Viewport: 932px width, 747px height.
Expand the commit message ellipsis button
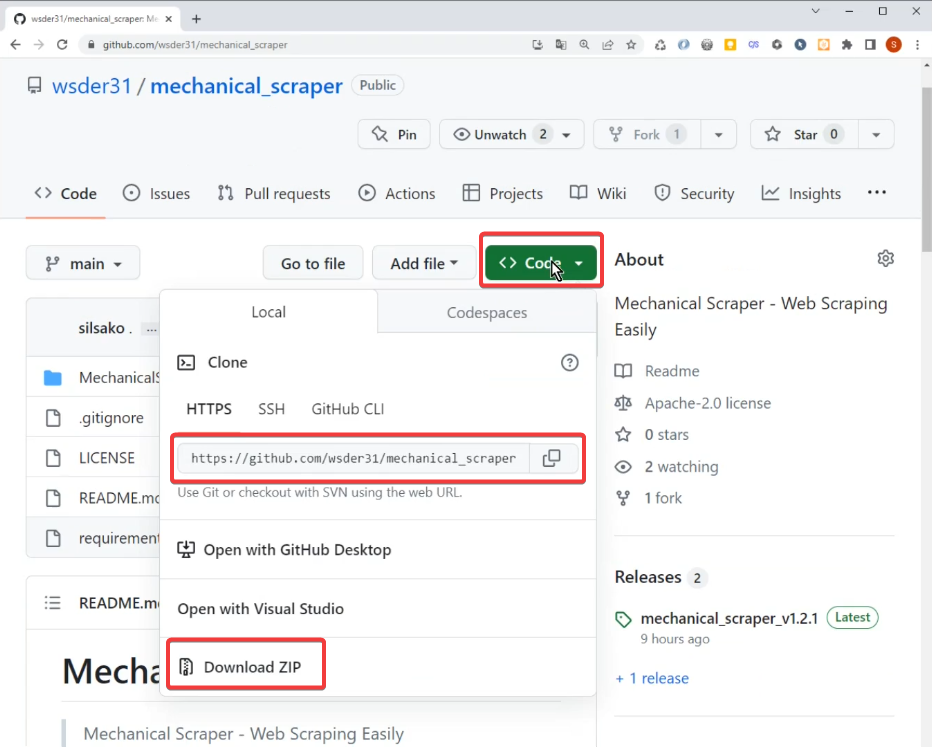[152, 329]
